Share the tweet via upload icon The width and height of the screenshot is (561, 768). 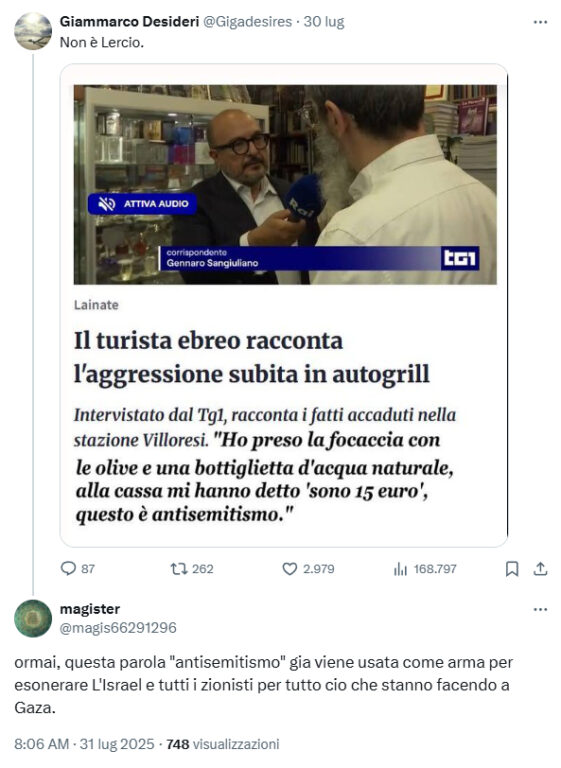540,569
